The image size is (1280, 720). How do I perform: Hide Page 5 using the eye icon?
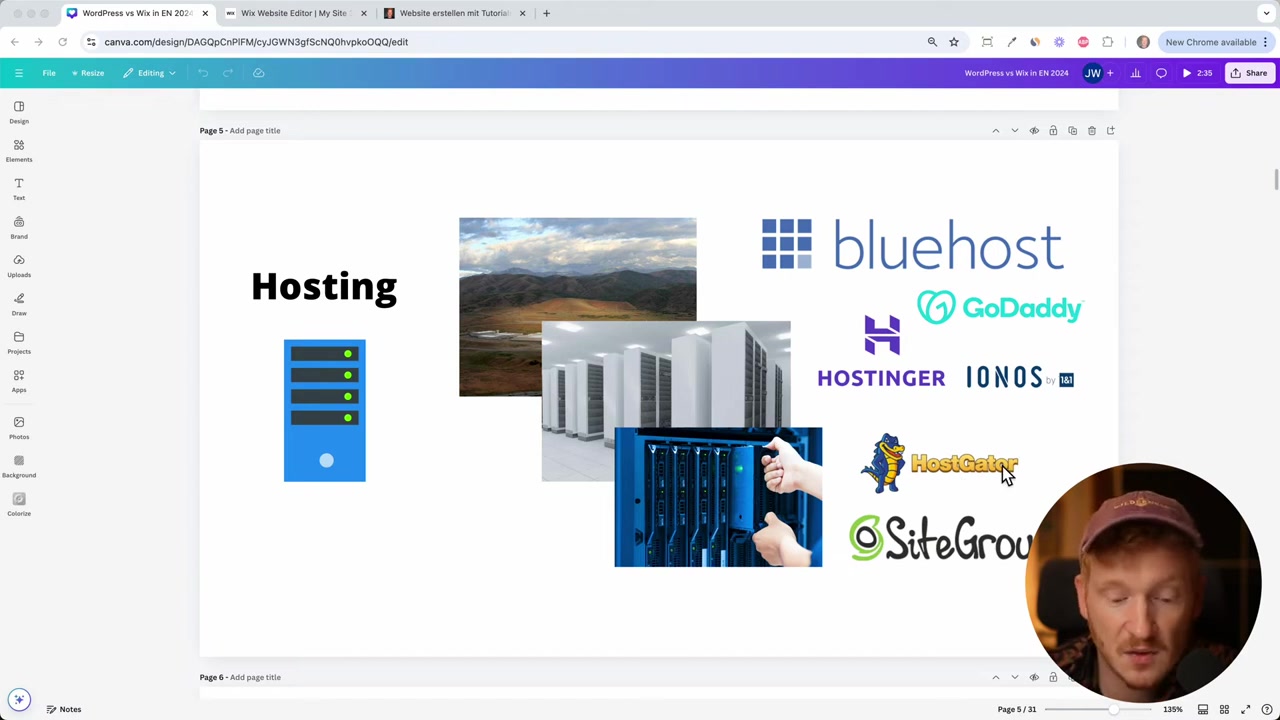[x=1034, y=131]
